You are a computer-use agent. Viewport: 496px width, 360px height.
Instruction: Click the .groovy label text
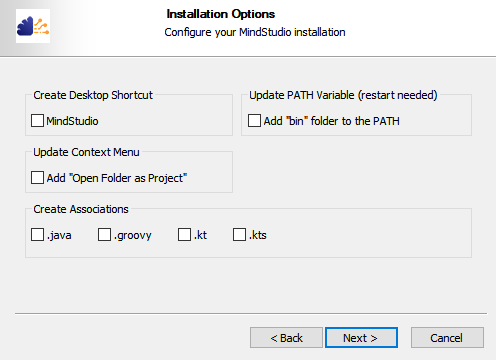133,235
